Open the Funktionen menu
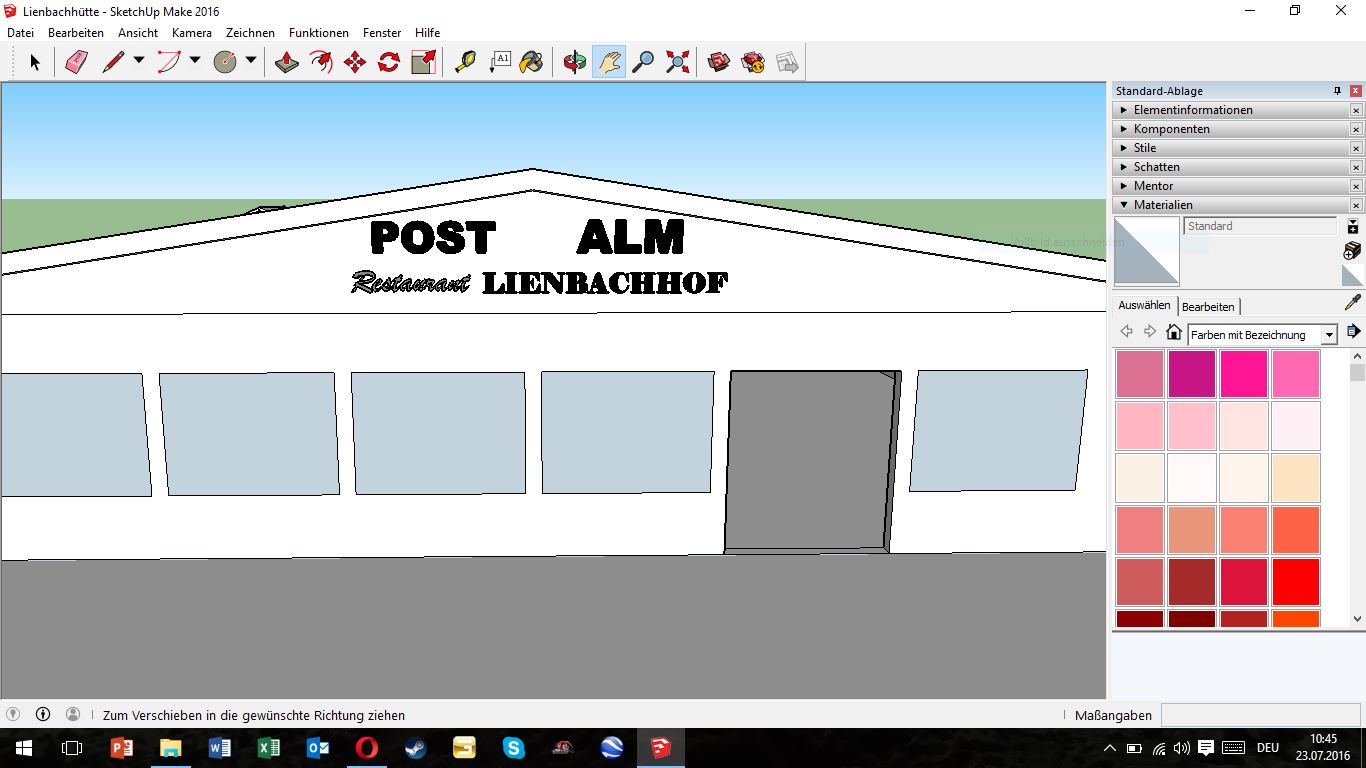Screen dimensions: 1366x768 click(x=319, y=33)
